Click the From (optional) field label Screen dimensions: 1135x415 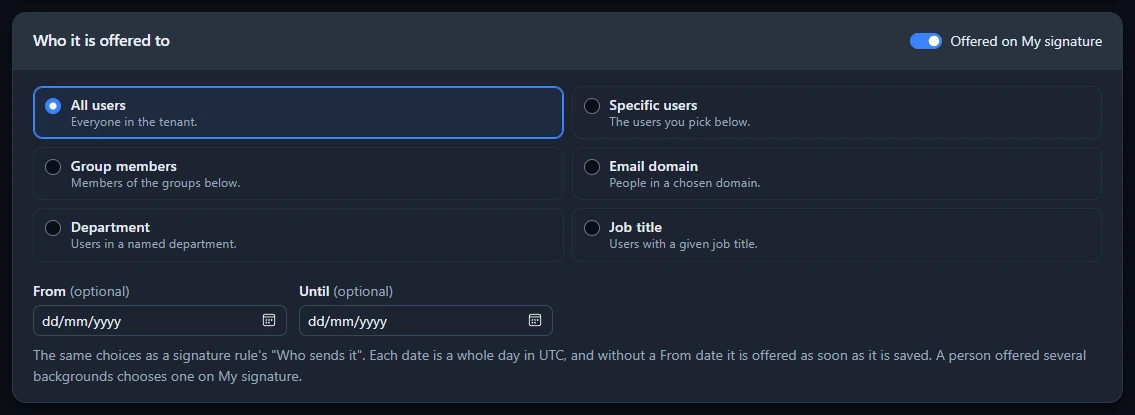81,291
